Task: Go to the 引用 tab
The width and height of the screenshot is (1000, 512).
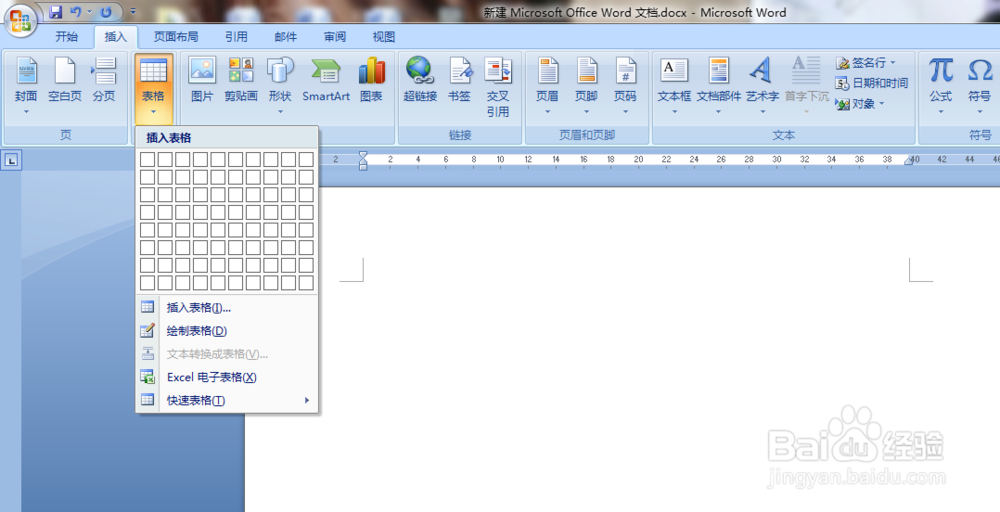Action: pyautogui.click(x=236, y=37)
